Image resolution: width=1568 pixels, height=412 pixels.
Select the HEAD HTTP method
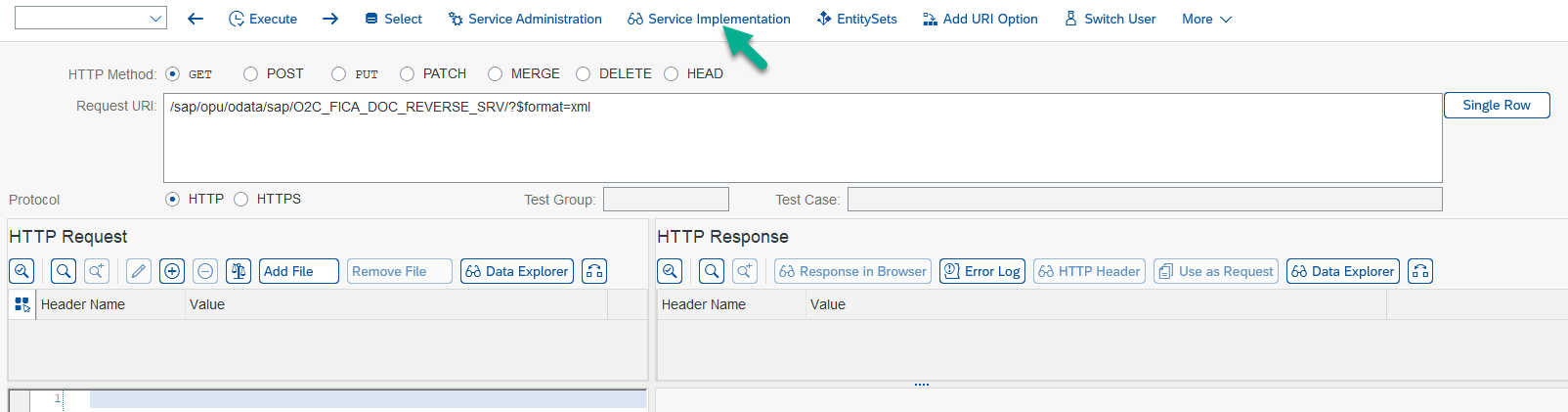pyautogui.click(x=672, y=73)
